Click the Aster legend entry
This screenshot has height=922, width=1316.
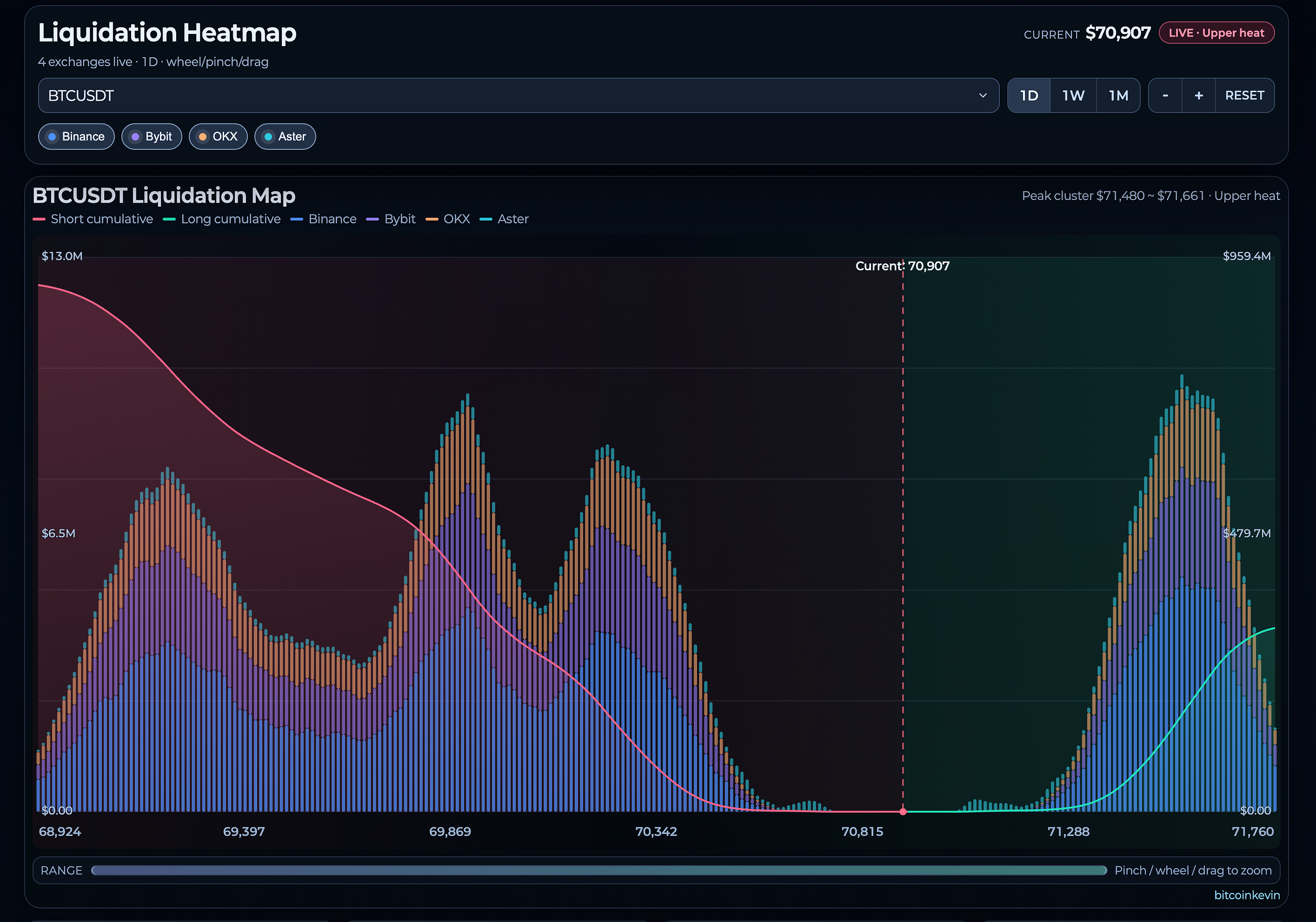(x=504, y=219)
